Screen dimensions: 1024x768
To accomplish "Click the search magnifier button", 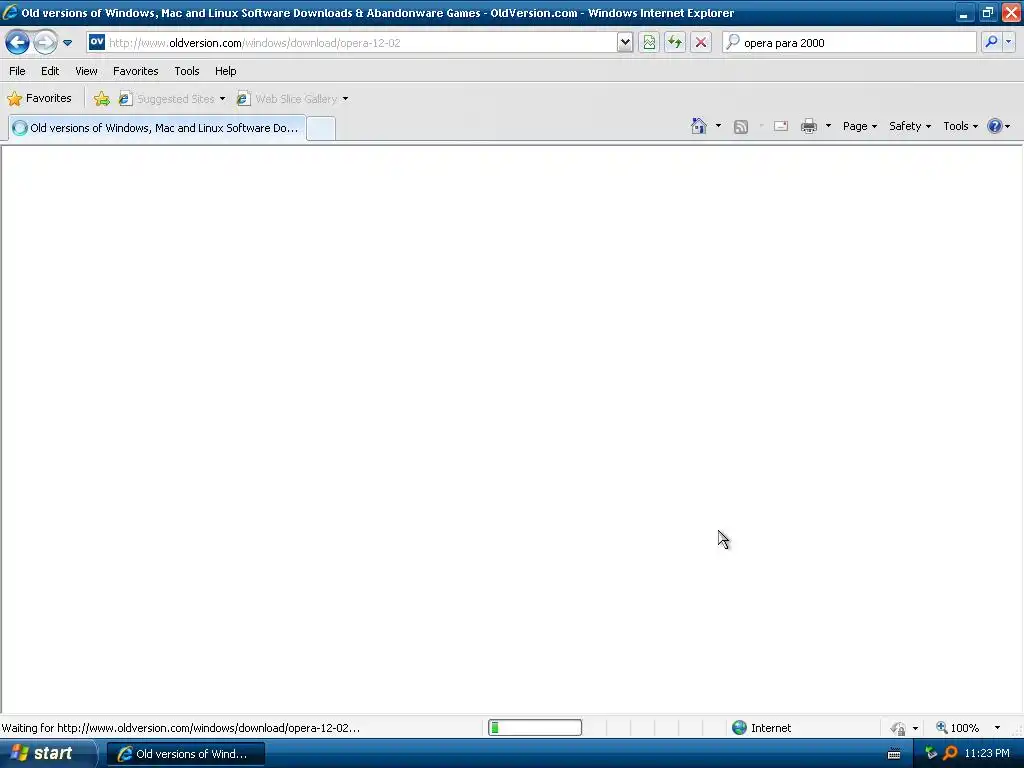I will (991, 42).
